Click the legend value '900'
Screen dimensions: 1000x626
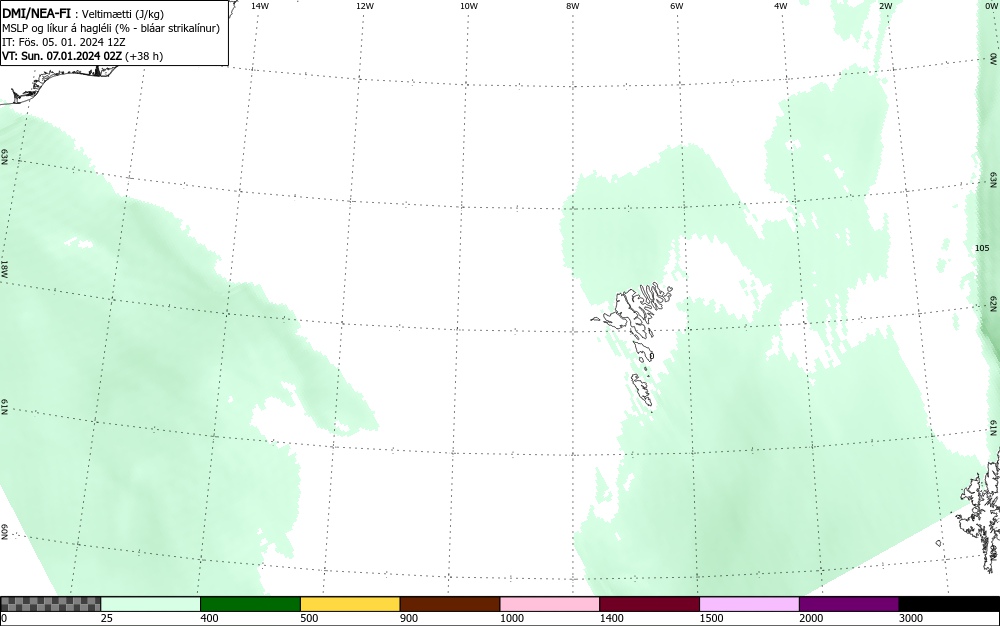coord(409,618)
